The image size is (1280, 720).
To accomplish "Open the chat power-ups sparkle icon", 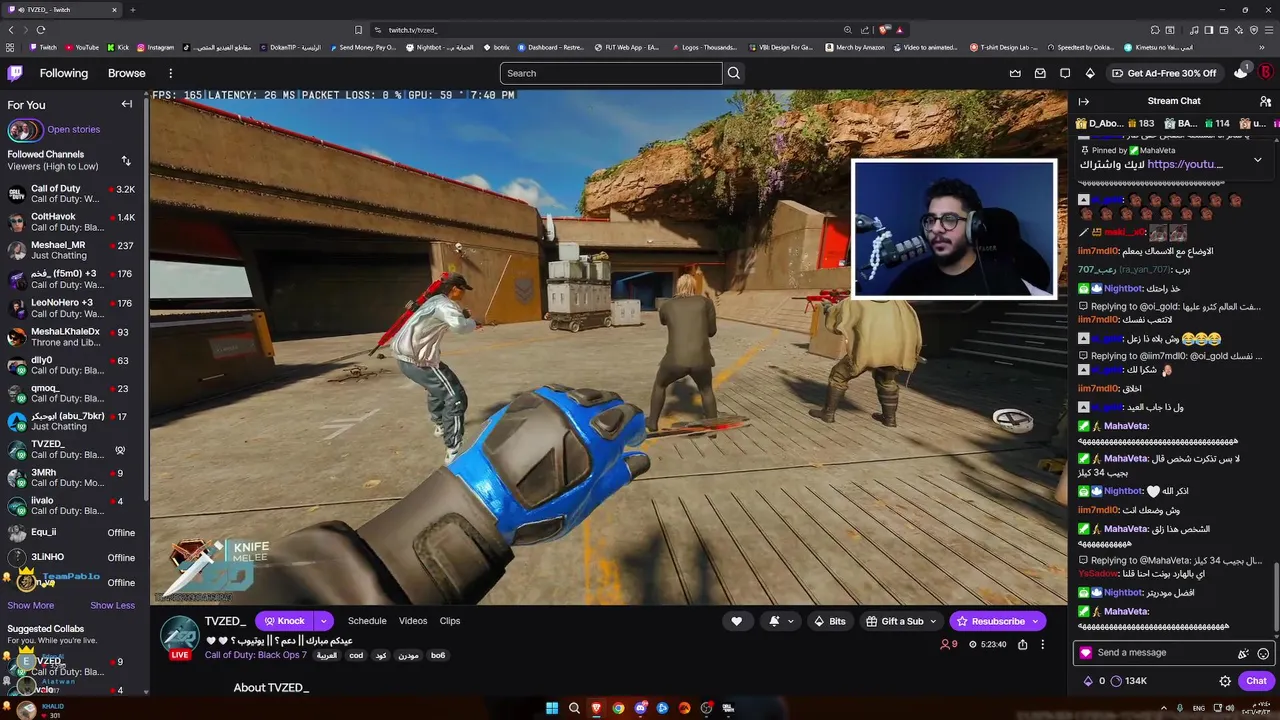I will 1243,653.
